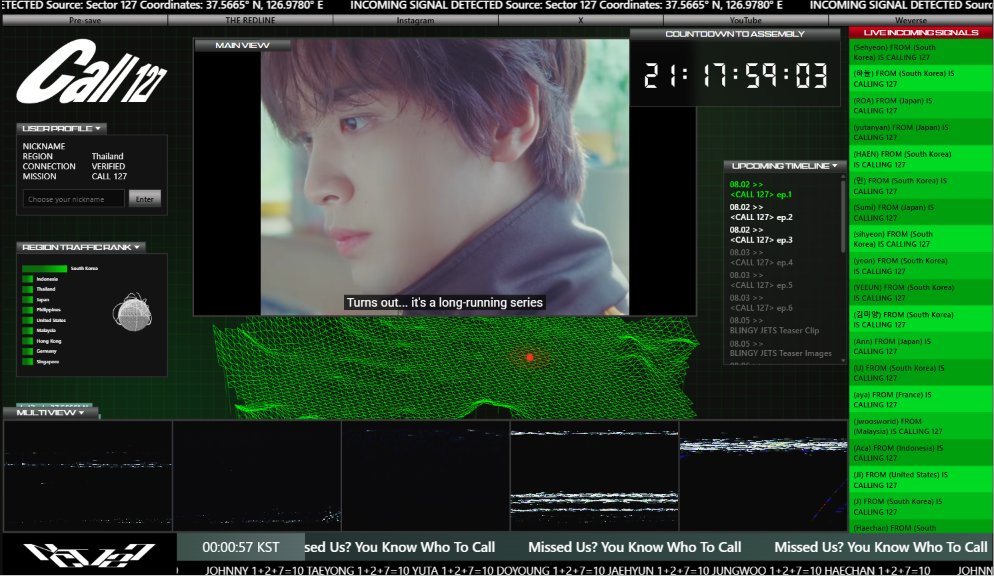Image resolution: width=994 pixels, height=576 pixels.
Task: Click the Call 127 logo
Action: pyautogui.click(x=91, y=71)
